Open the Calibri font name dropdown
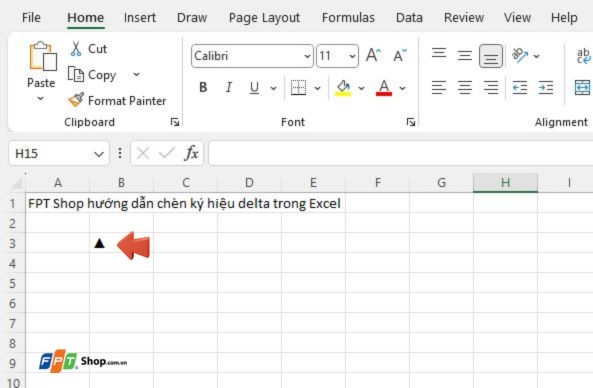Viewport: 593px width, 388px height. [307, 56]
